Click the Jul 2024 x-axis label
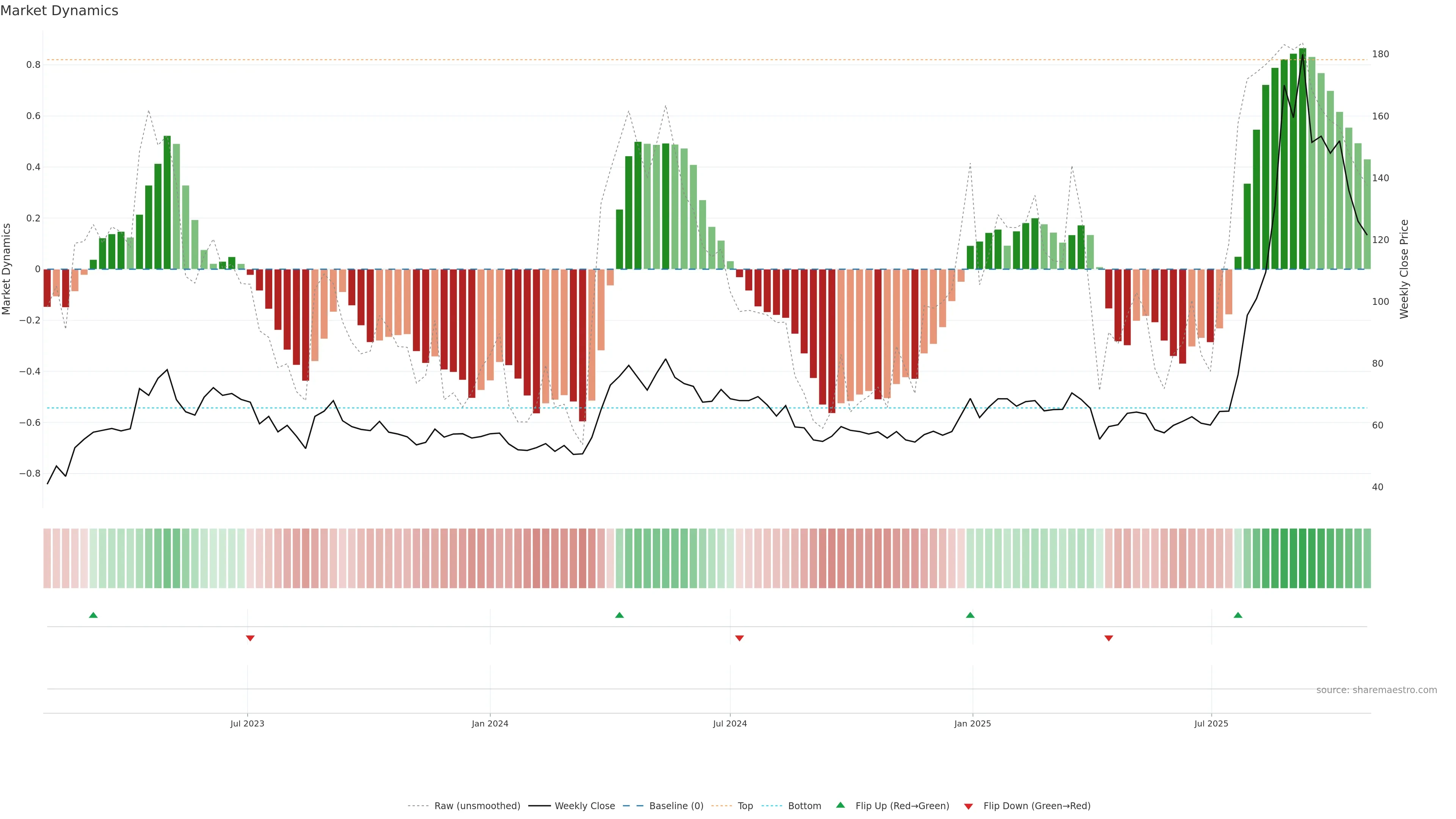The height and width of the screenshot is (819, 1456). coord(730,723)
